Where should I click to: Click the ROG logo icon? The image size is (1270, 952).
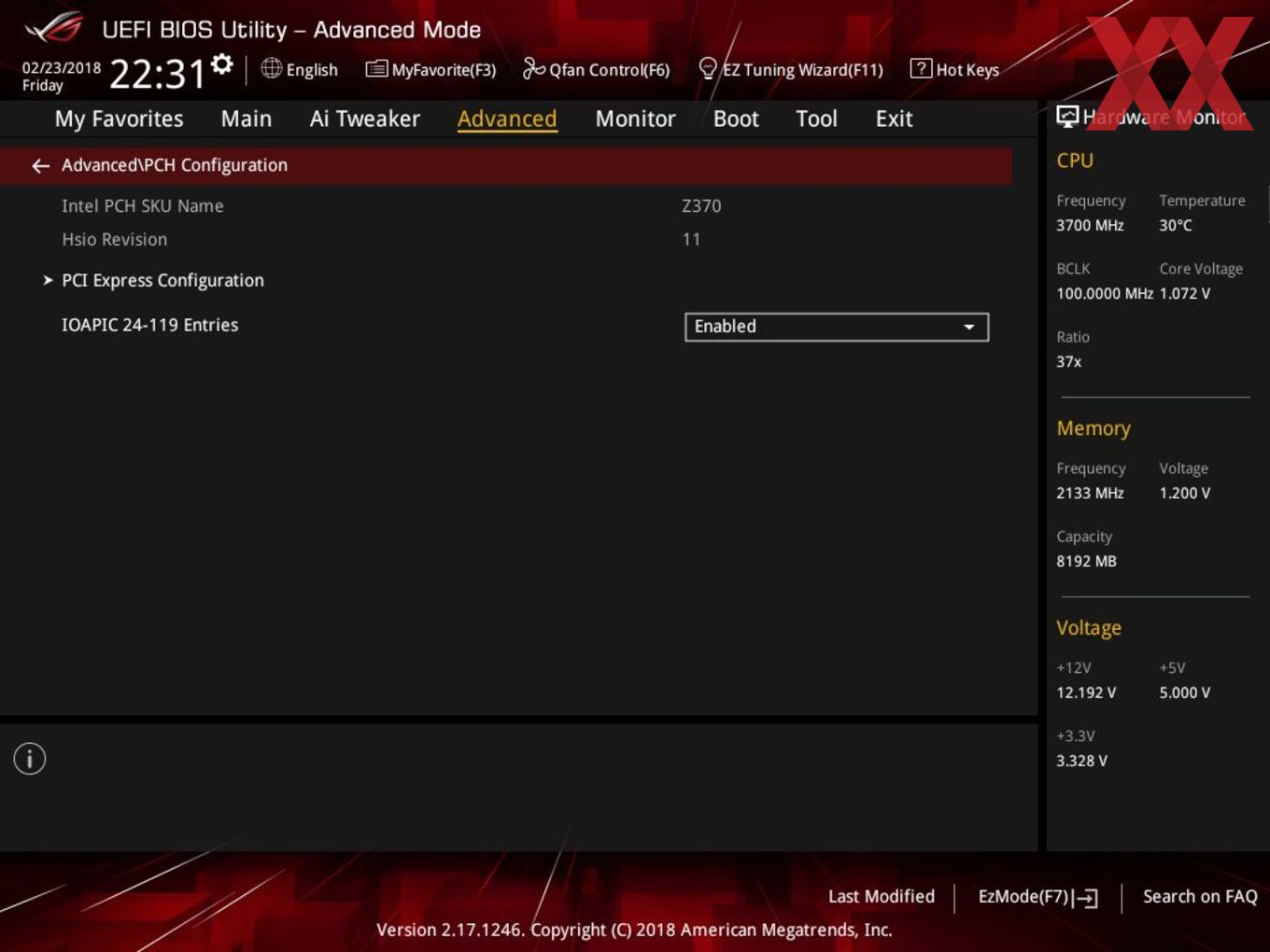point(54,29)
